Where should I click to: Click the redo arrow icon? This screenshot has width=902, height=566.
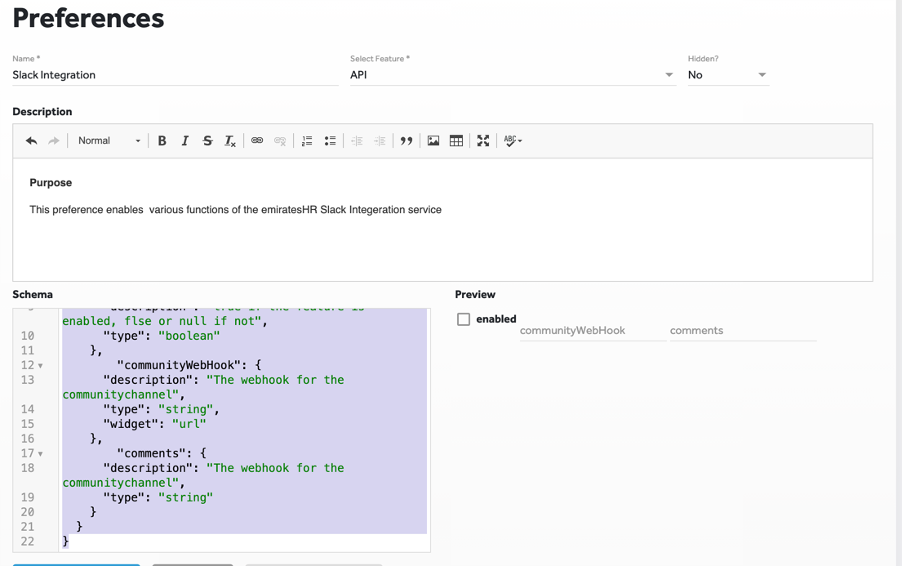53,141
